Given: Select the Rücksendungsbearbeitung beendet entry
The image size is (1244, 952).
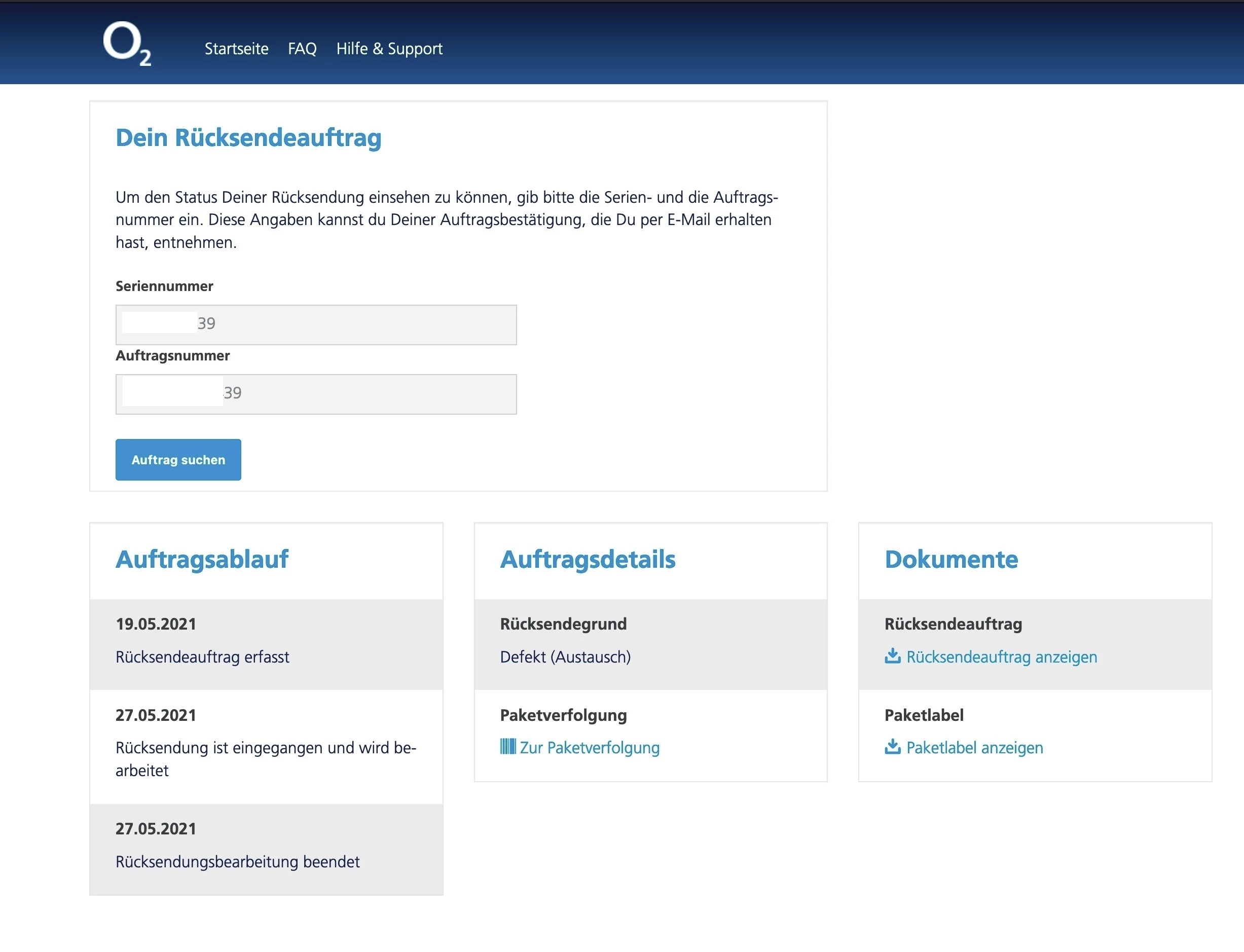Looking at the screenshot, I should point(237,861).
